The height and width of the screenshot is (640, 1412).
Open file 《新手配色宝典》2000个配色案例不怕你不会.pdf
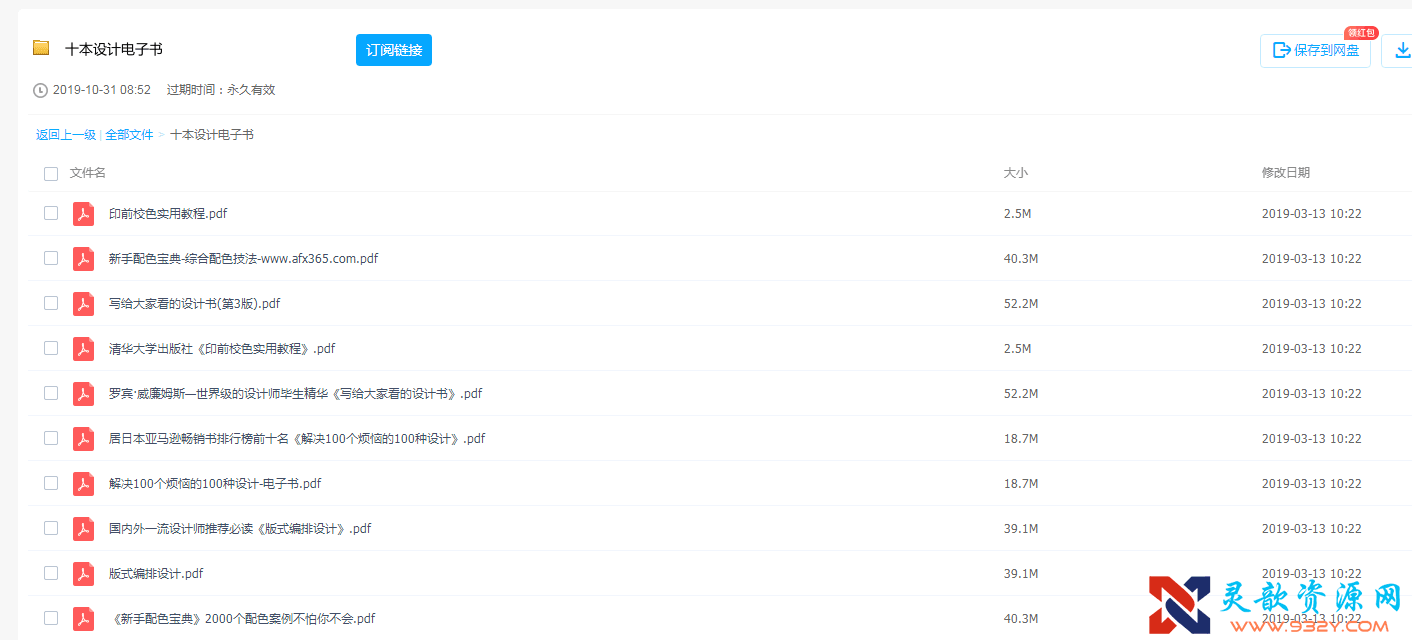(x=242, y=619)
